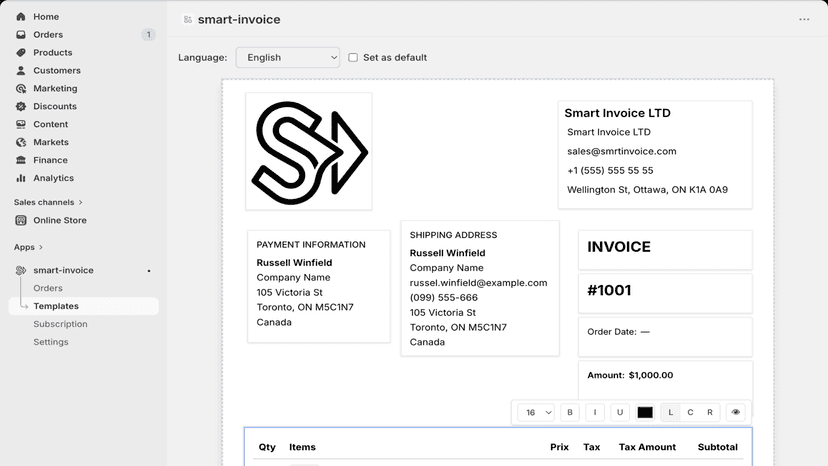Click the Online Store storefront icon

point(21,220)
